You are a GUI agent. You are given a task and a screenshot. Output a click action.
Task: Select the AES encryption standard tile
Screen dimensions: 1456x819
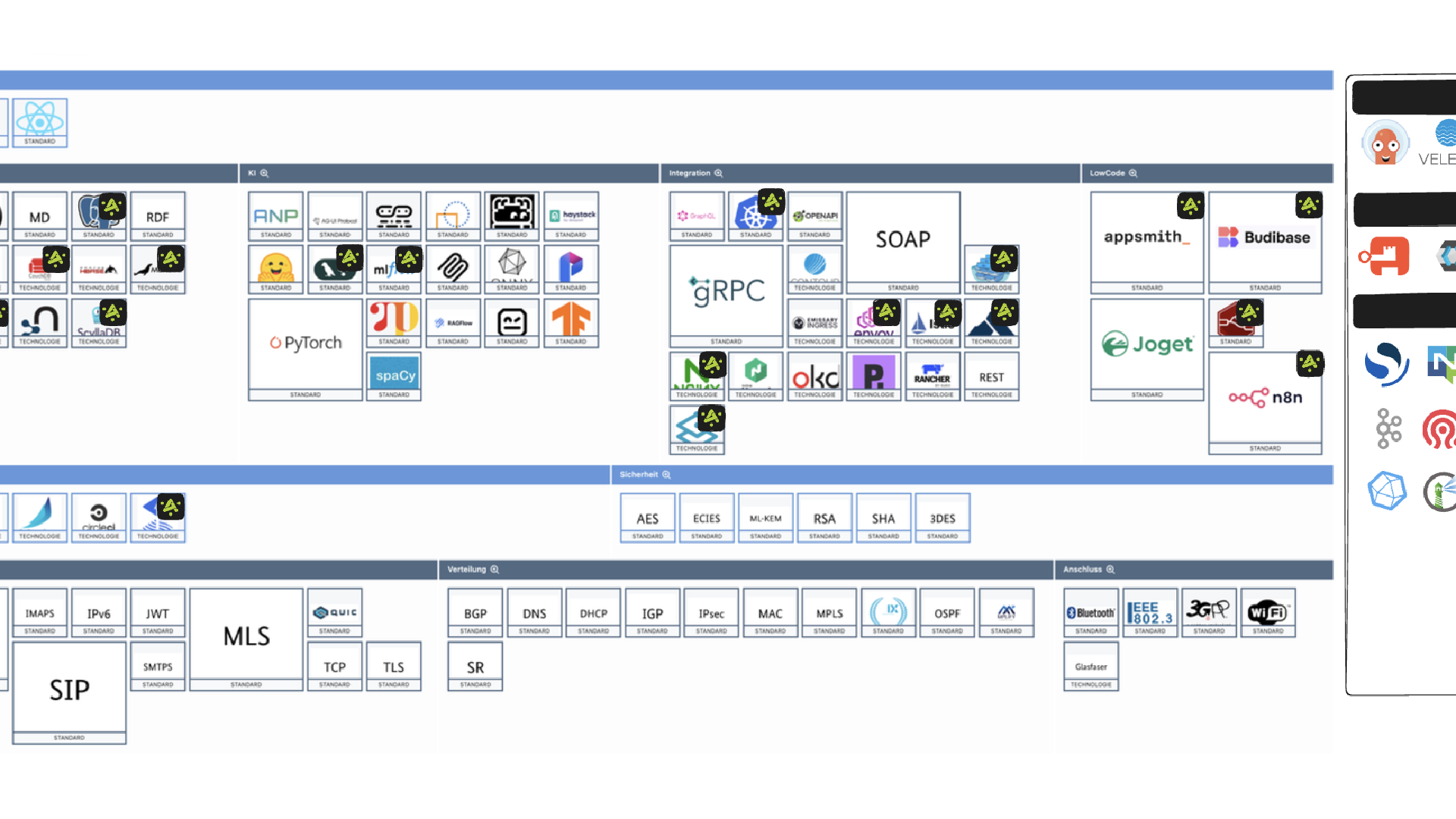(x=648, y=518)
